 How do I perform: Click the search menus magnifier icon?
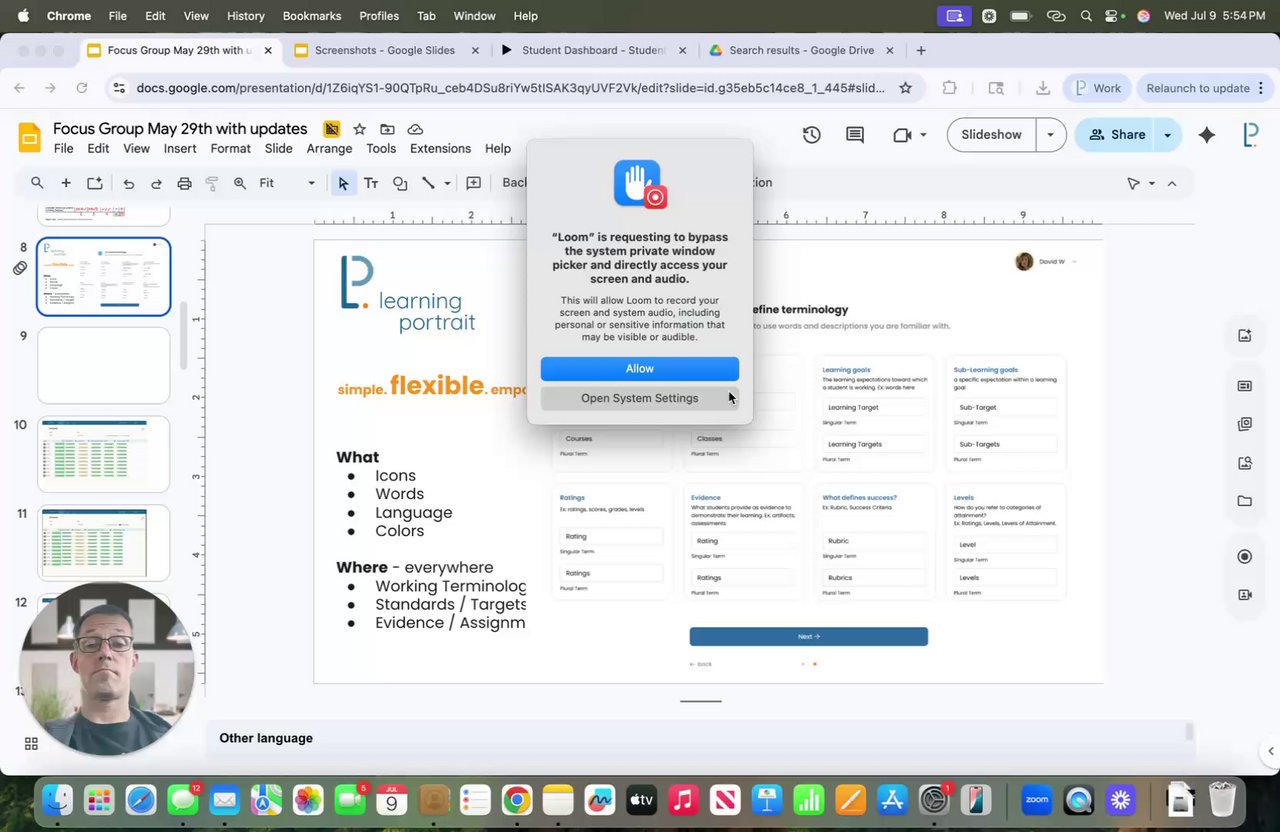click(37, 183)
